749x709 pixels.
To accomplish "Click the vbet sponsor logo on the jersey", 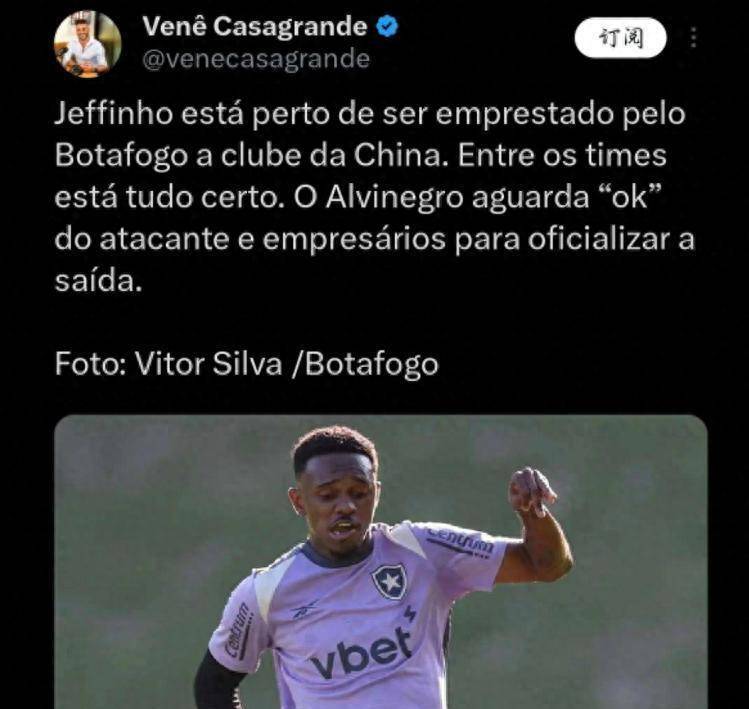I will (x=362, y=651).
